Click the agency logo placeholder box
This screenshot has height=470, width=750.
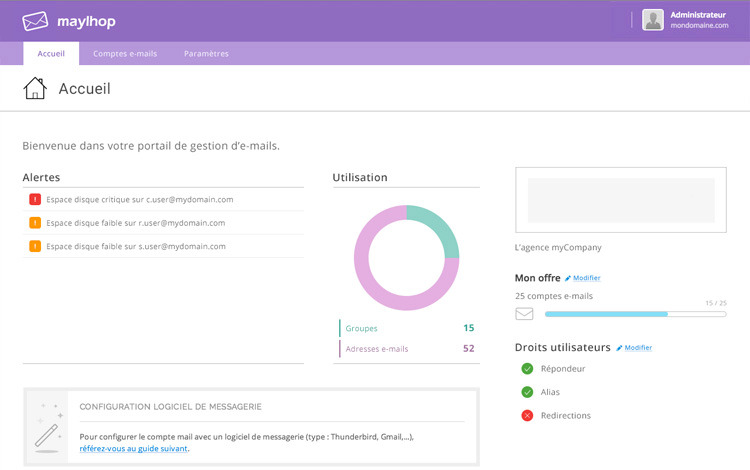click(621, 200)
